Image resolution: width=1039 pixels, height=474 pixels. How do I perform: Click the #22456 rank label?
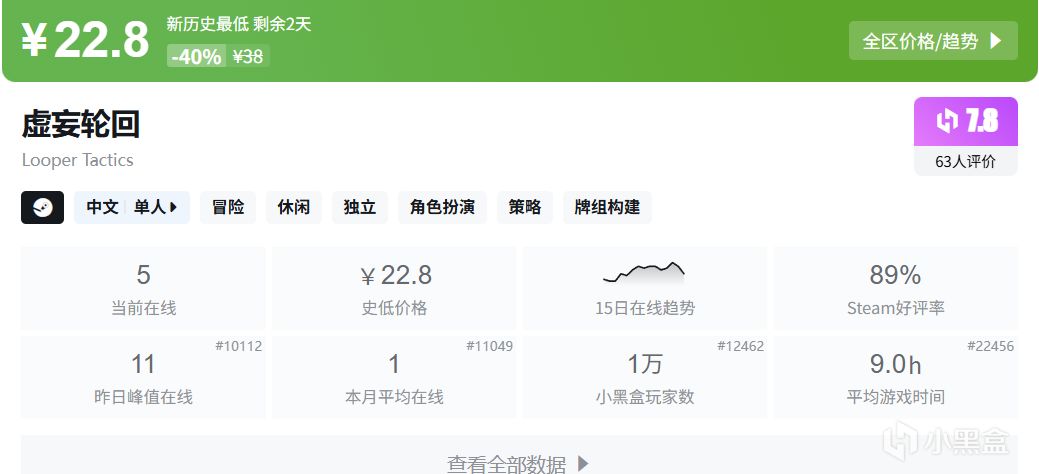coord(991,346)
